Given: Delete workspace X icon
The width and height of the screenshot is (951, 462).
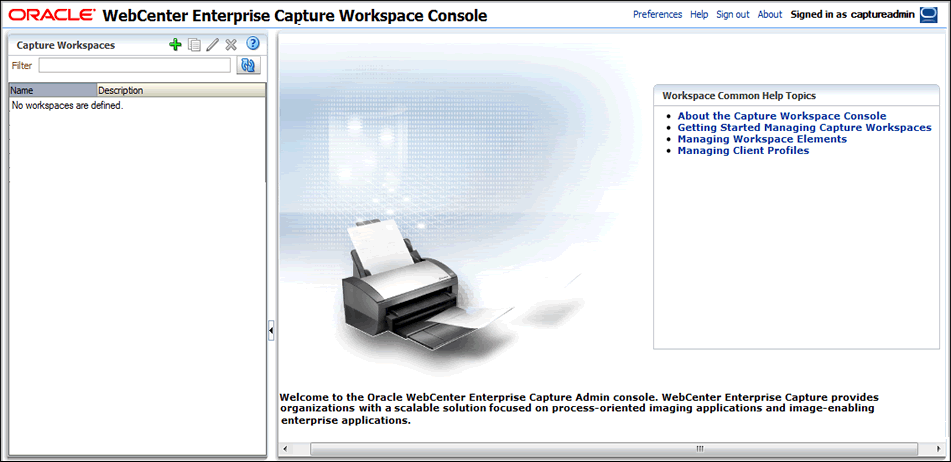Looking at the screenshot, I should pyautogui.click(x=230, y=45).
